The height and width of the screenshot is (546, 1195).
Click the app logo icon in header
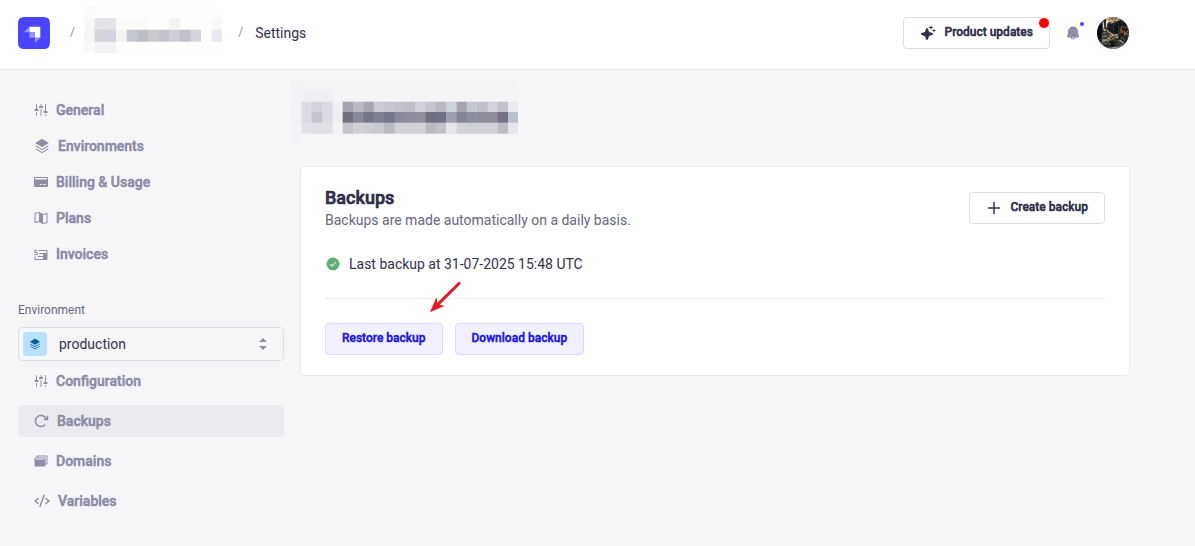click(x=33, y=33)
